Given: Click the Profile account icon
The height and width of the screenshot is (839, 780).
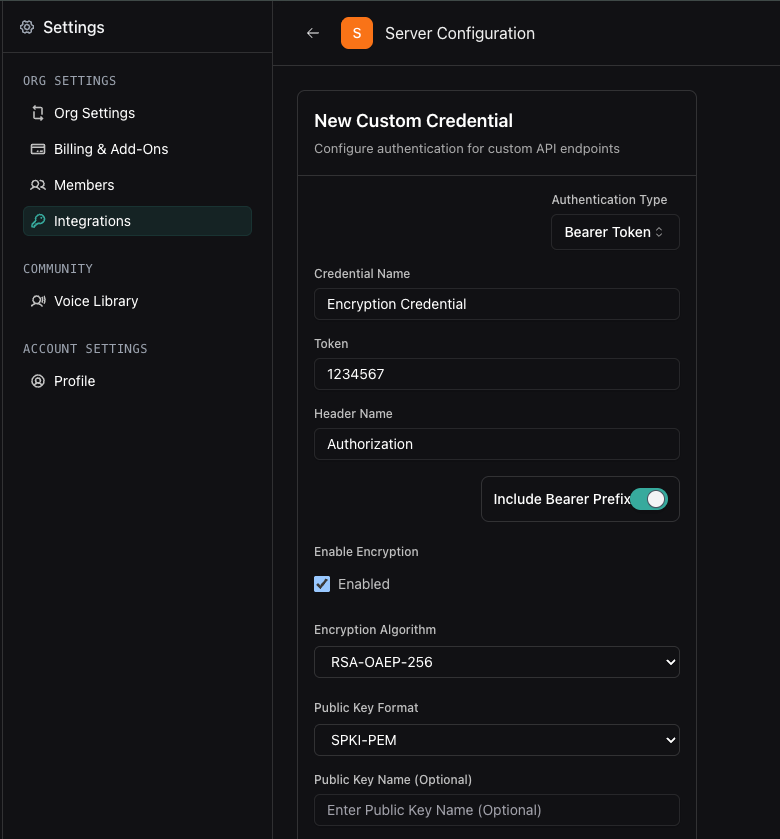Looking at the screenshot, I should [36, 381].
